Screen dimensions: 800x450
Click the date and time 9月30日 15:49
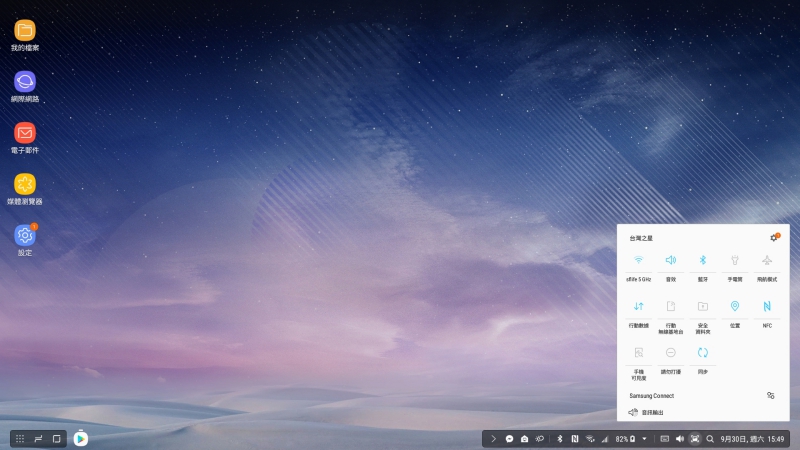click(x=752, y=439)
